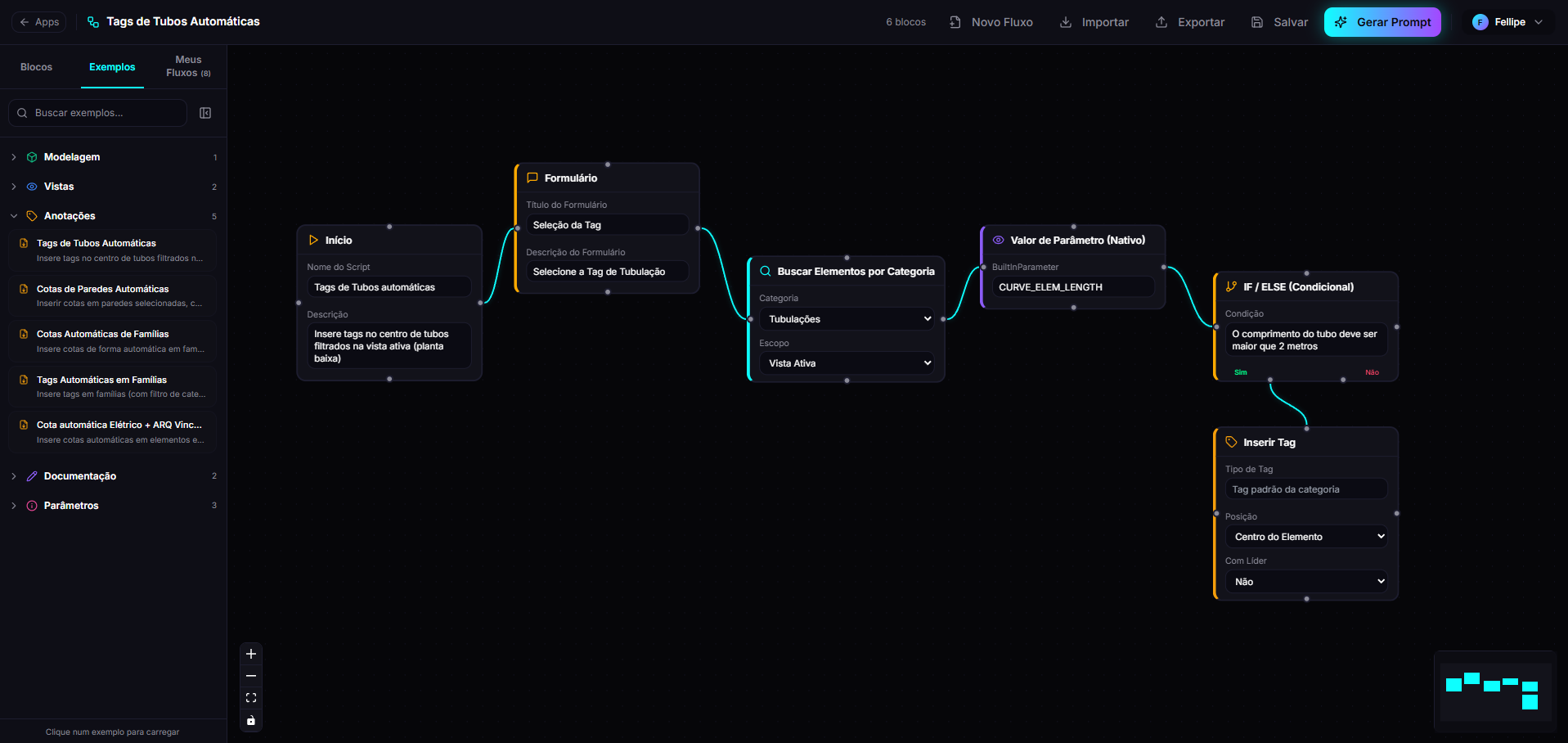Open the Posição dropdown Centro do Elemento
The width and height of the screenshot is (1568, 743).
(x=1306, y=537)
